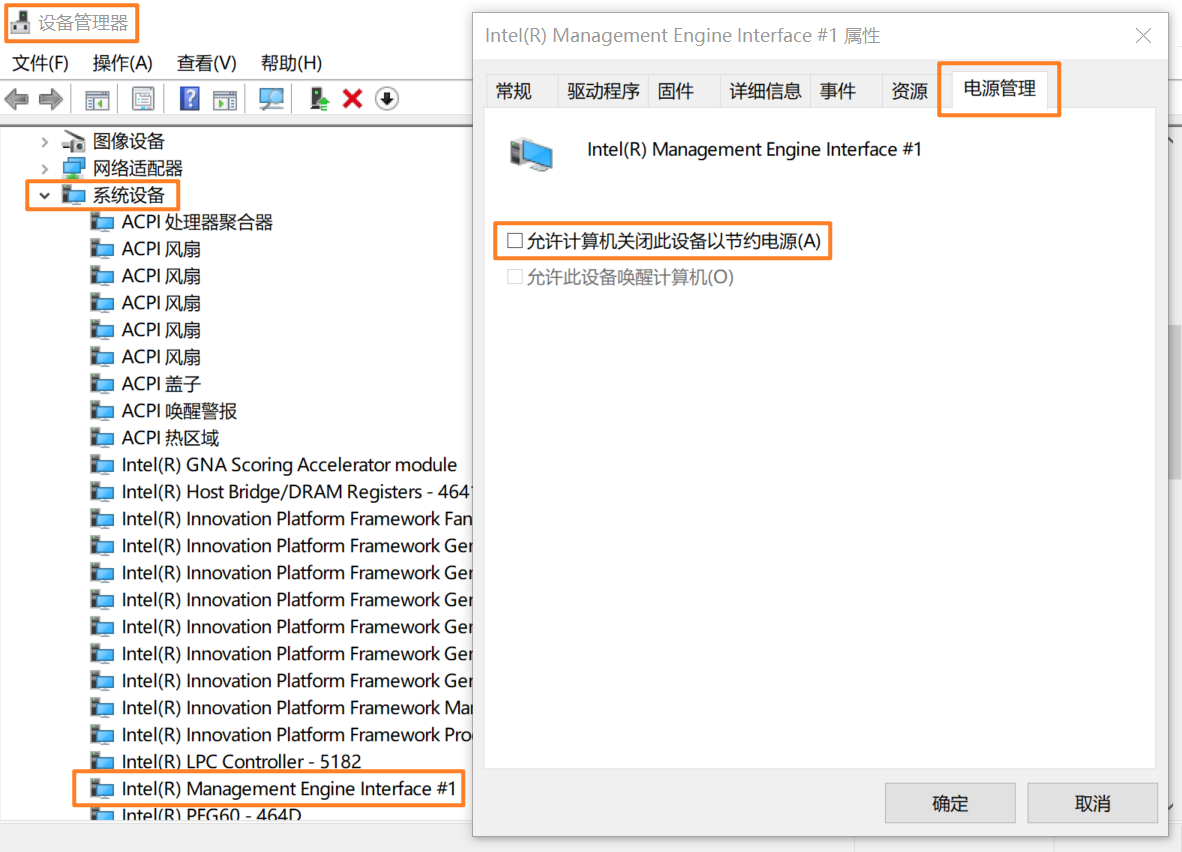Click the icon of Intel(R) Management Engine Interface #1 tree row

pos(102,789)
